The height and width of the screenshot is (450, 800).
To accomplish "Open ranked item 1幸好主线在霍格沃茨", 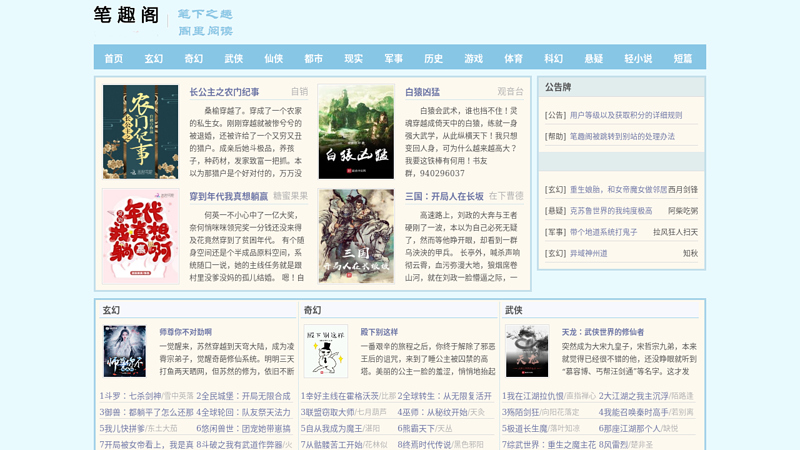I will [x=340, y=396].
